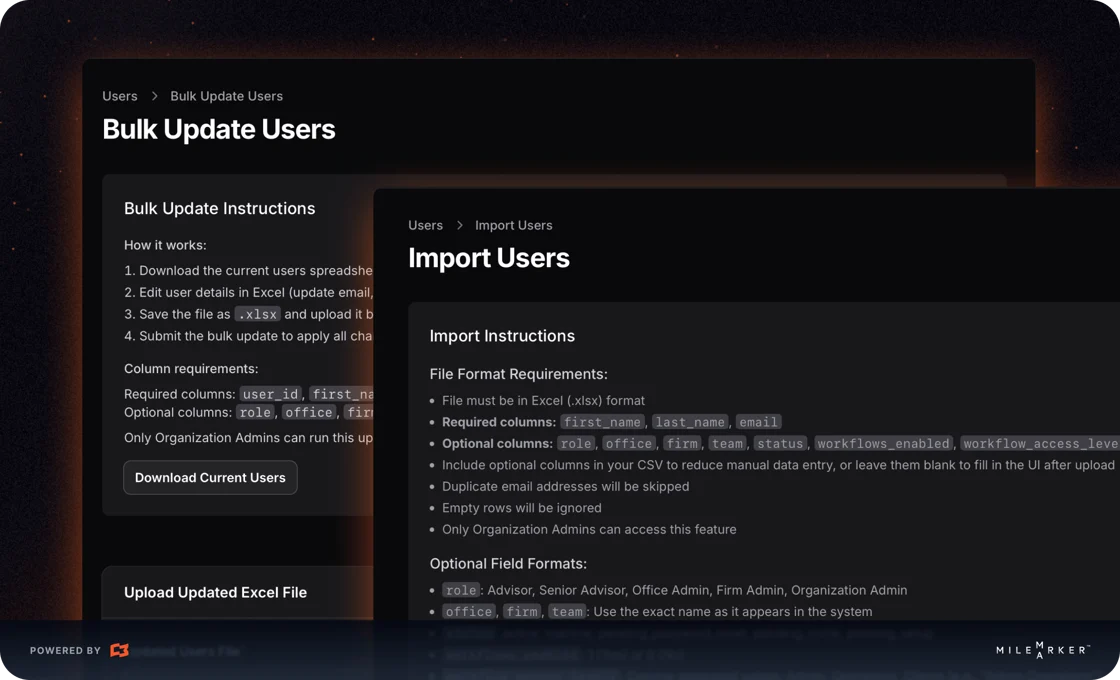The height and width of the screenshot is (680, 1120).
Task: Click the Upload Updated Excel File heading
Action: 215,592
